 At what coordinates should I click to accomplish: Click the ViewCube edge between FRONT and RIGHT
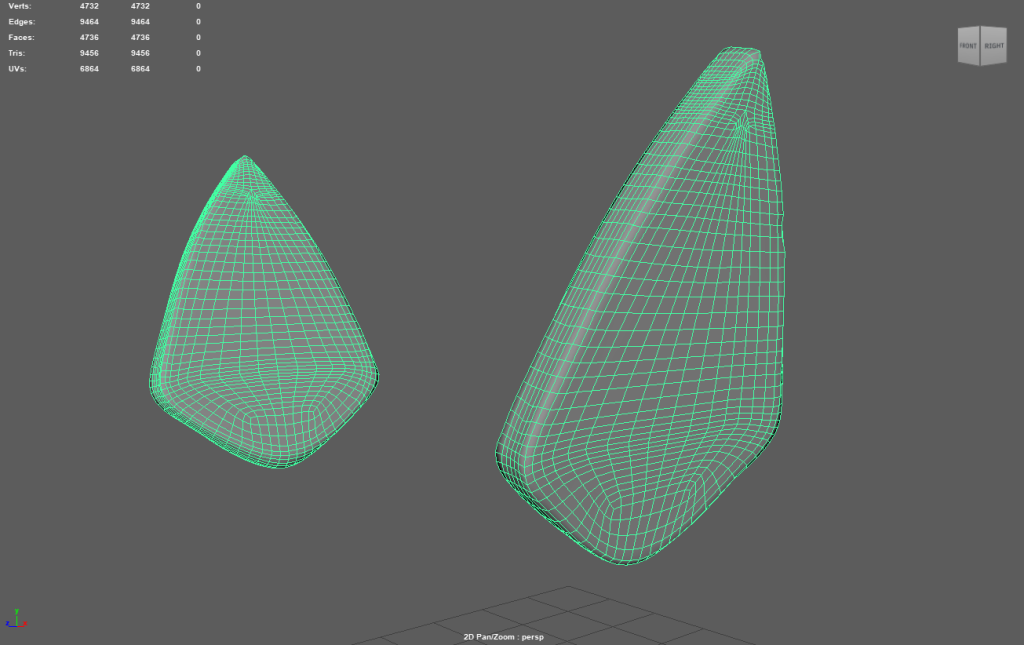[981, 47]
